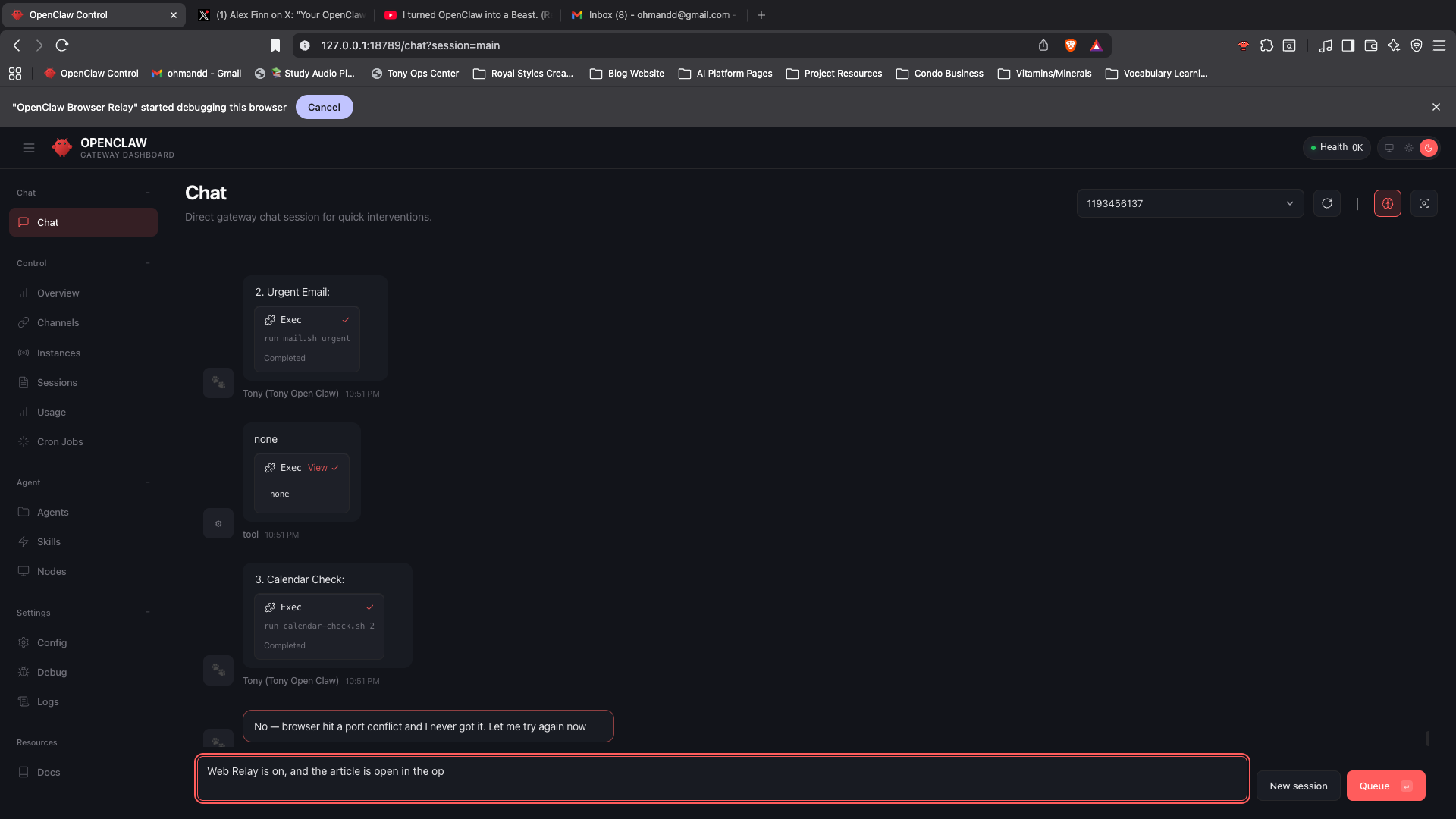Click into the chat message input
The height and width of the screenshot is (819, 1456).
(x=720, y=778)
